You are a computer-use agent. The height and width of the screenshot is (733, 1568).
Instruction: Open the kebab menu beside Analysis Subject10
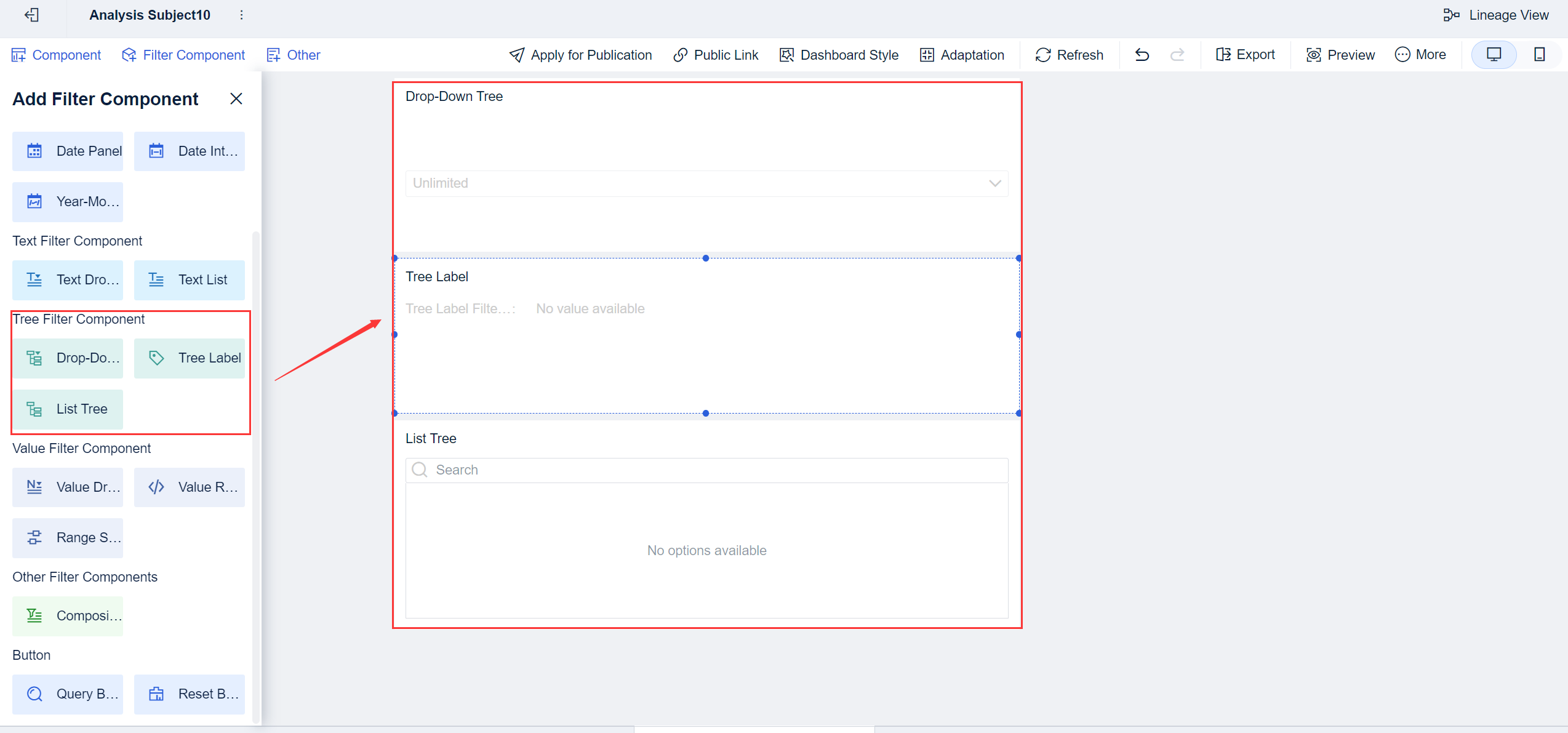point(241,15)
